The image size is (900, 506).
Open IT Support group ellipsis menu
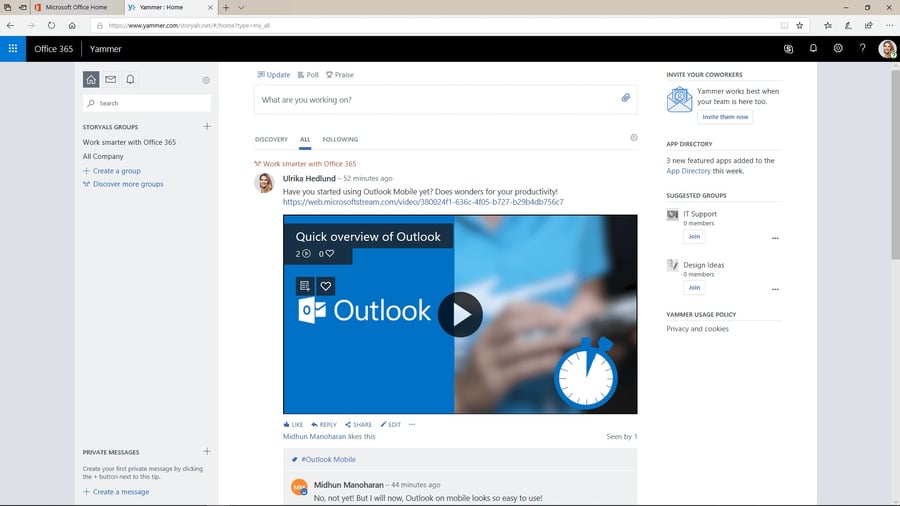[x=775, y=238]
